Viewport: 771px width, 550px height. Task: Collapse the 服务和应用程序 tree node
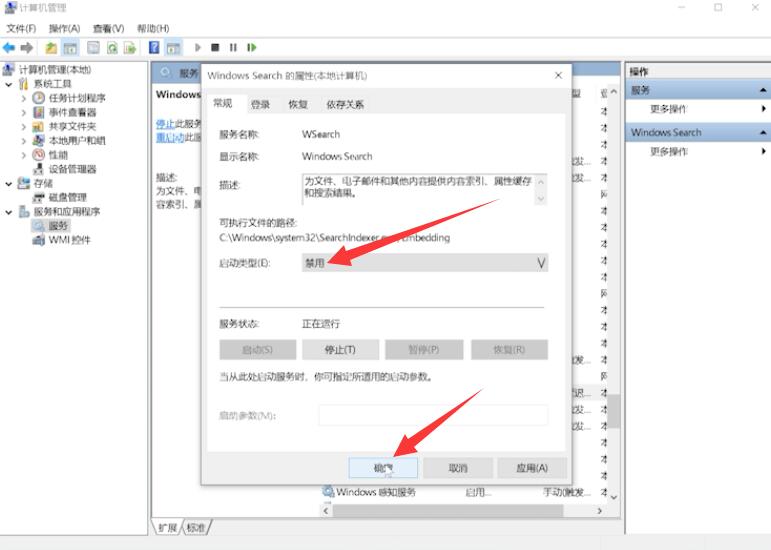click(9, 212)
